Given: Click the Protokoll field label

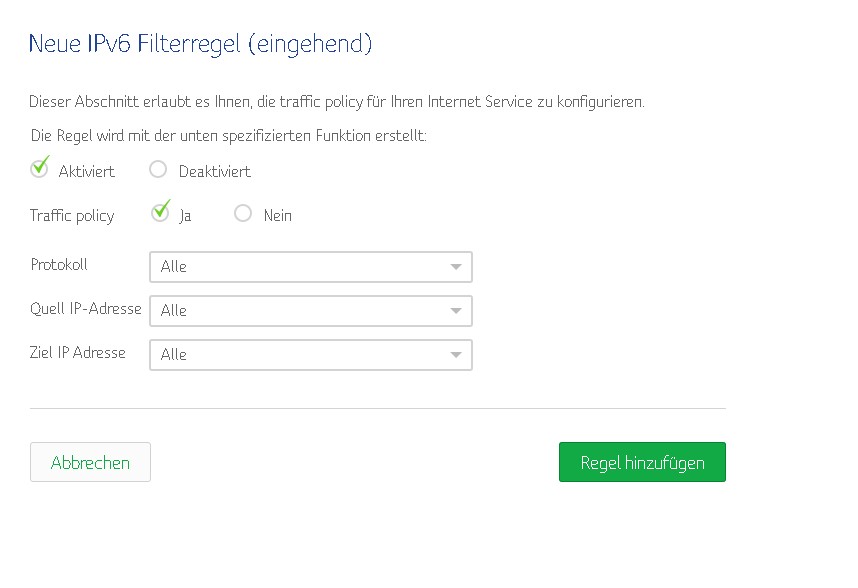Looking at the screenshot, I should click(x=59, y=265).
